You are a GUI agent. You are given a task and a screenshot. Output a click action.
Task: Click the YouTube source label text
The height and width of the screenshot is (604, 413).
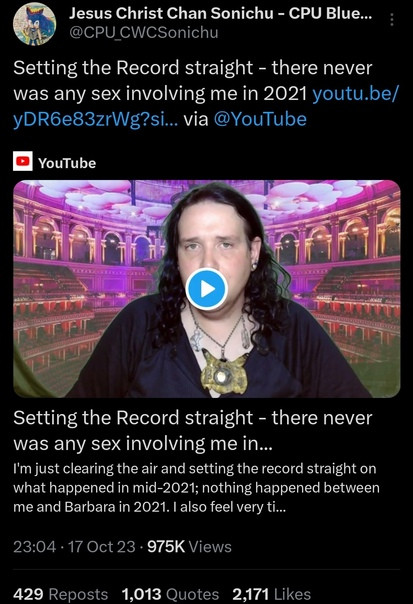[67, 163]
